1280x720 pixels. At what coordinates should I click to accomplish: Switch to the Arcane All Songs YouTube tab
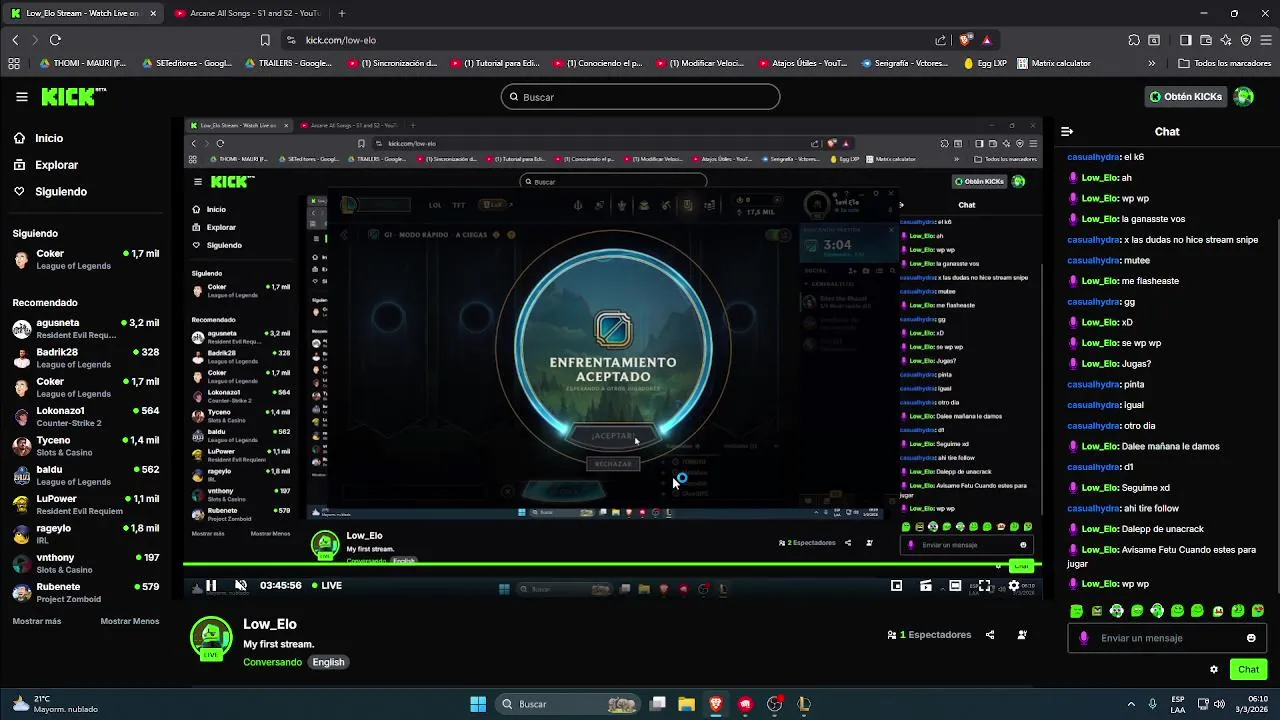247,13
